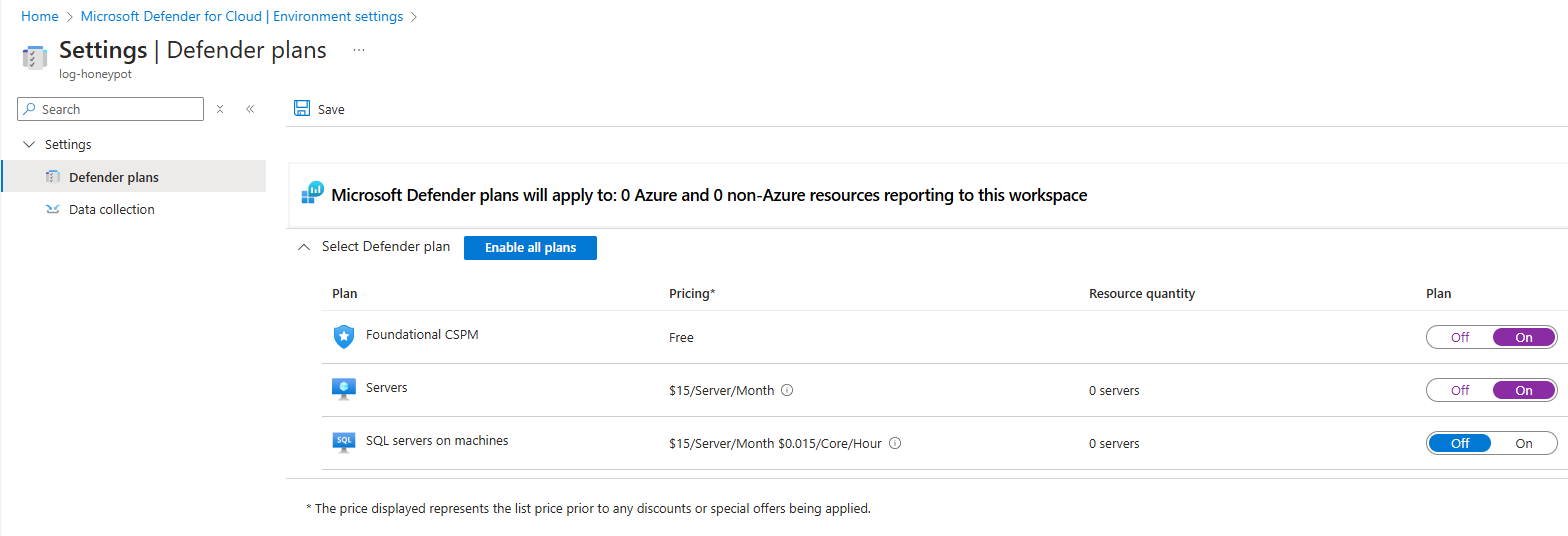
Task: Click the Defender plans sidebar icon
Action: point(53,177)
